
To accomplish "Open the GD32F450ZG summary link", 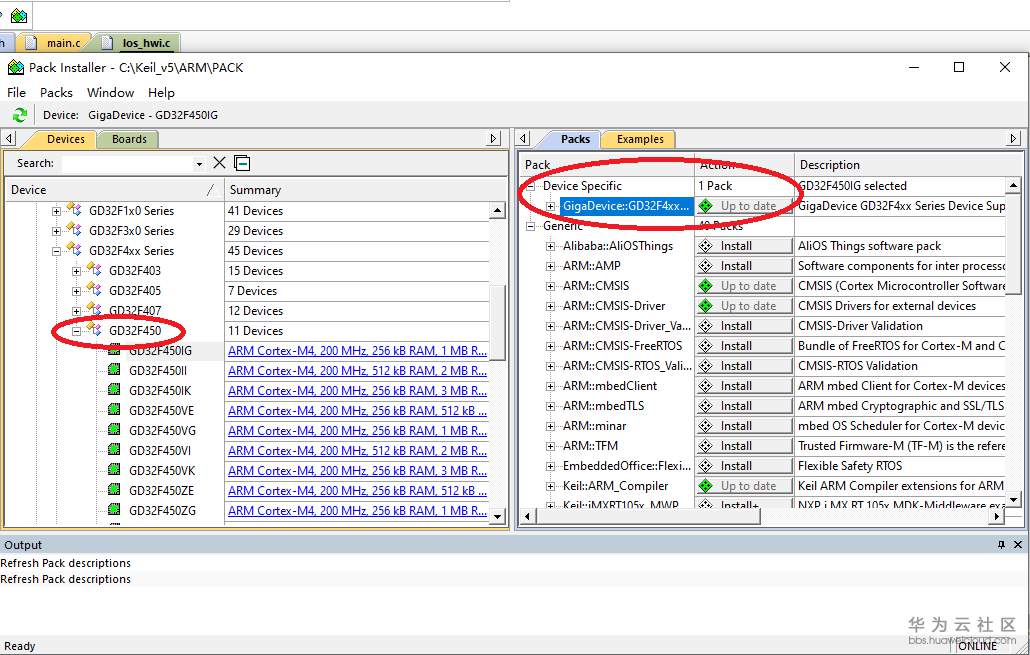I will 357,510.
